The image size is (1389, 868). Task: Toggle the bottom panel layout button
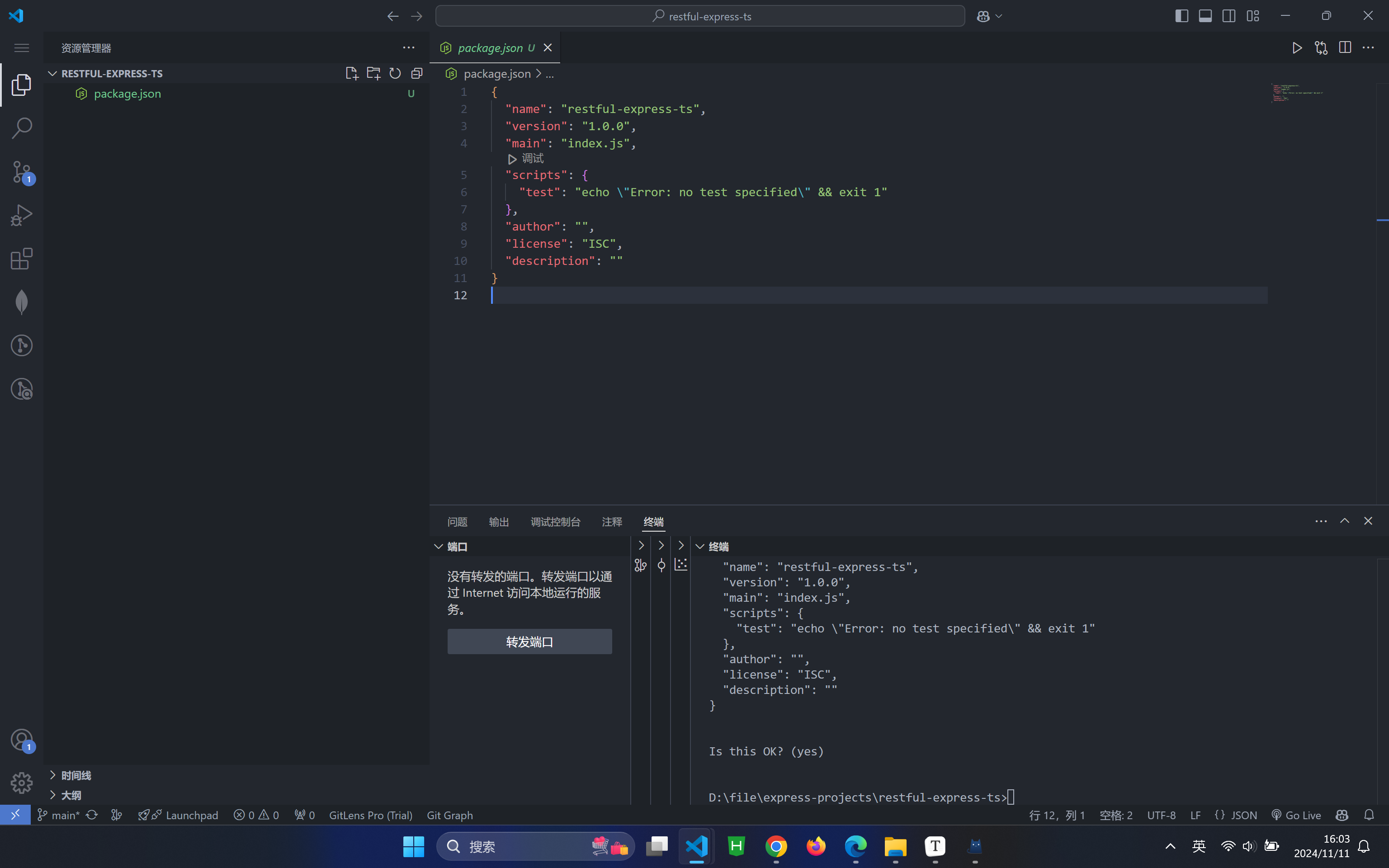(1205, 16)
